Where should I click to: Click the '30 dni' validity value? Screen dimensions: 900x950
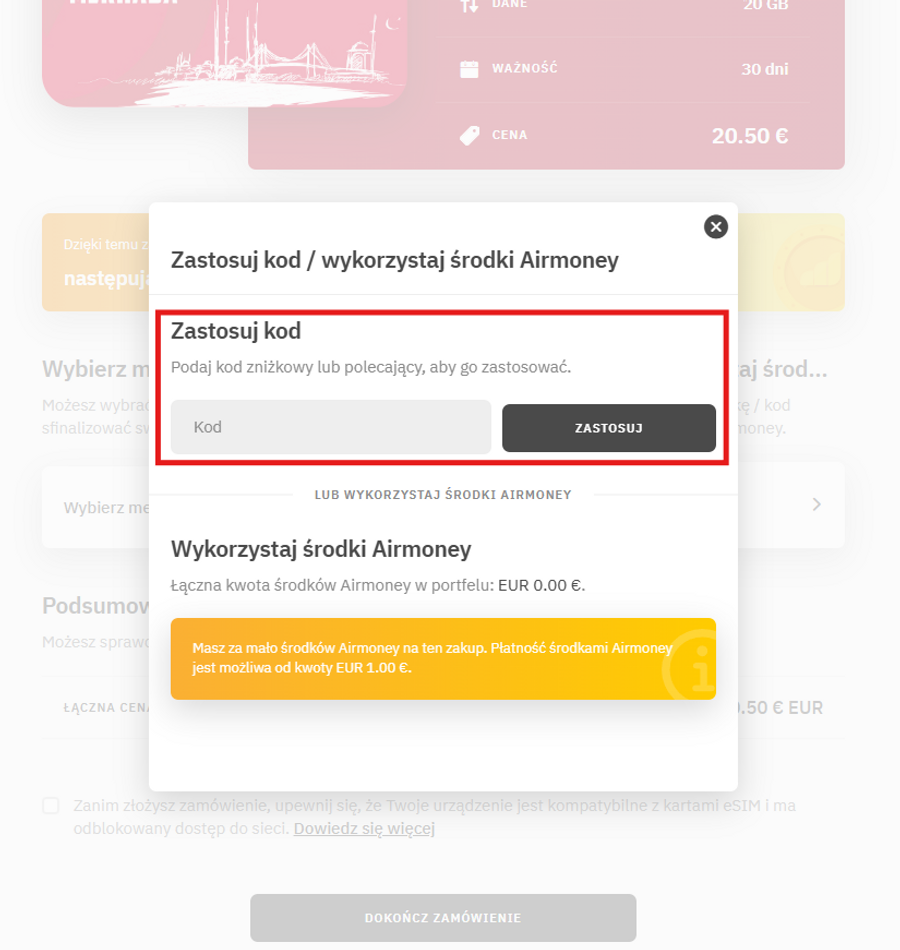765,69
